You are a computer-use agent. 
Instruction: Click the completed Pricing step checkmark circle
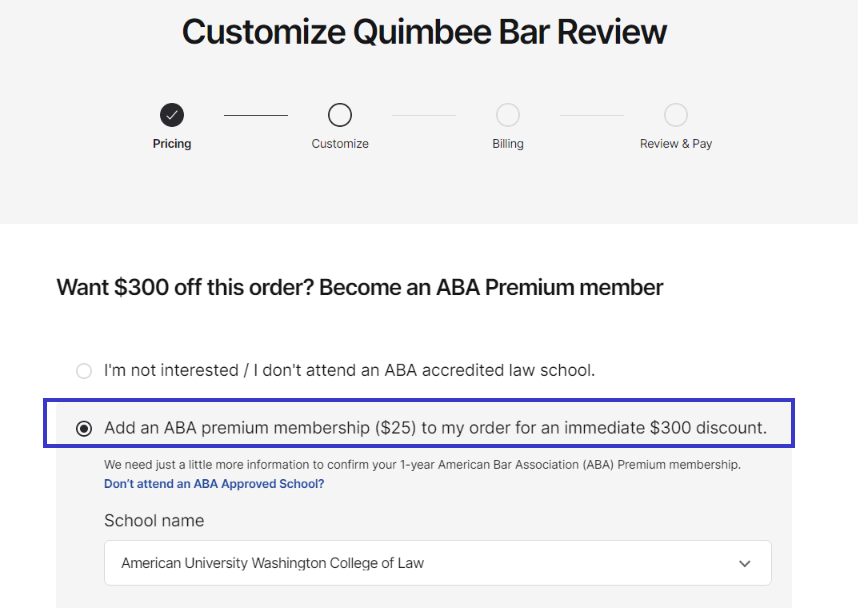click(x=172, y=115)
